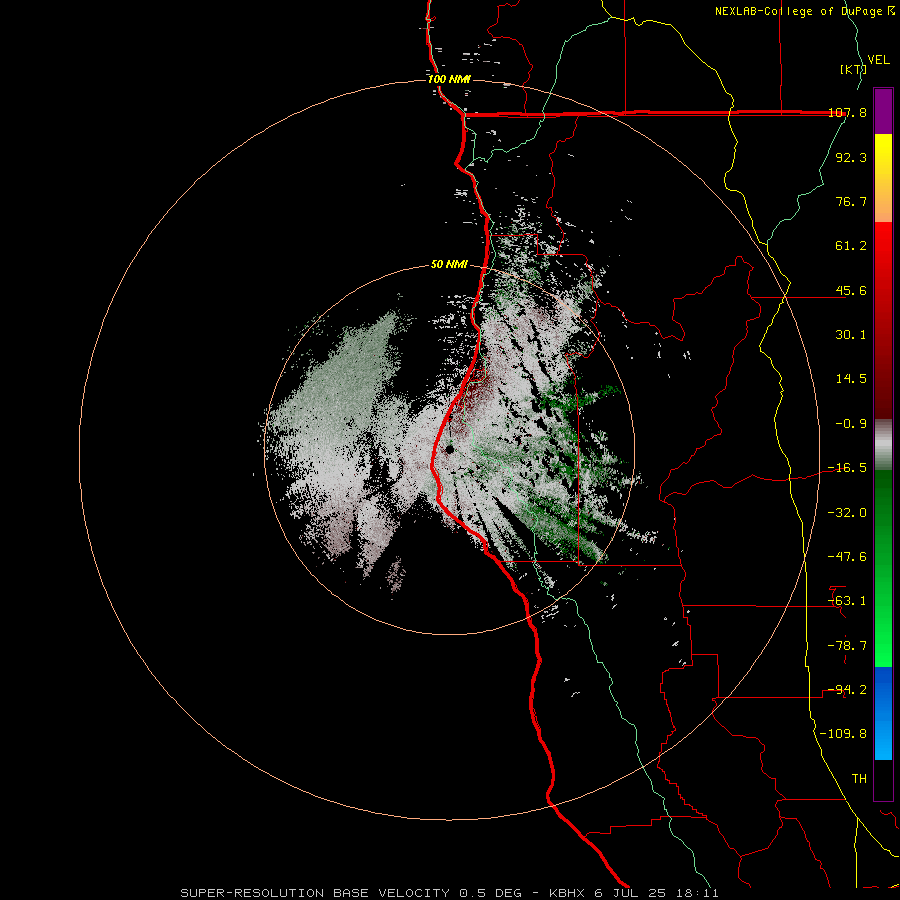Click the -109.8 velocity scale value
The width and height of the screenshot is (900, 900).
coord(843,734)
